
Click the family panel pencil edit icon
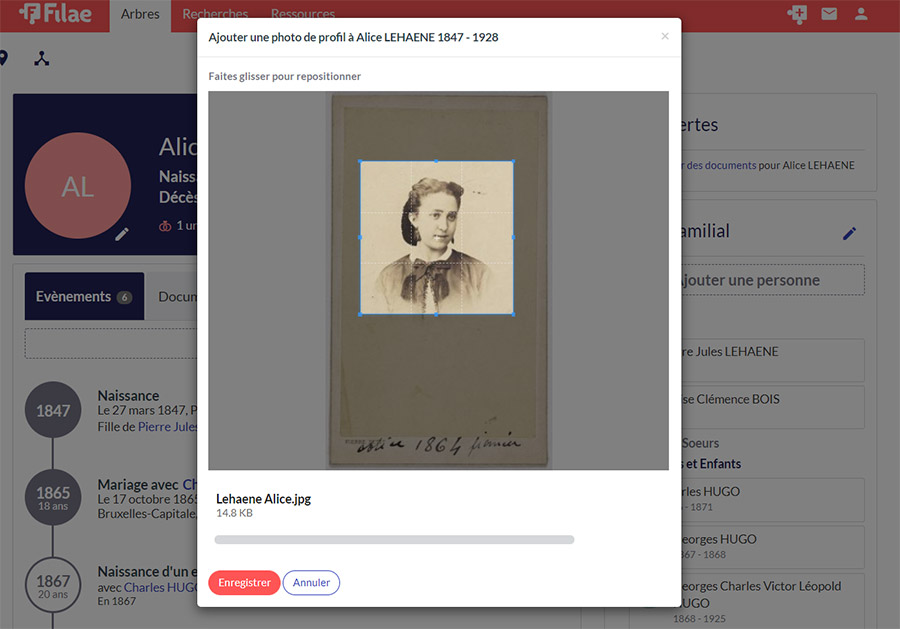point(849,233)
